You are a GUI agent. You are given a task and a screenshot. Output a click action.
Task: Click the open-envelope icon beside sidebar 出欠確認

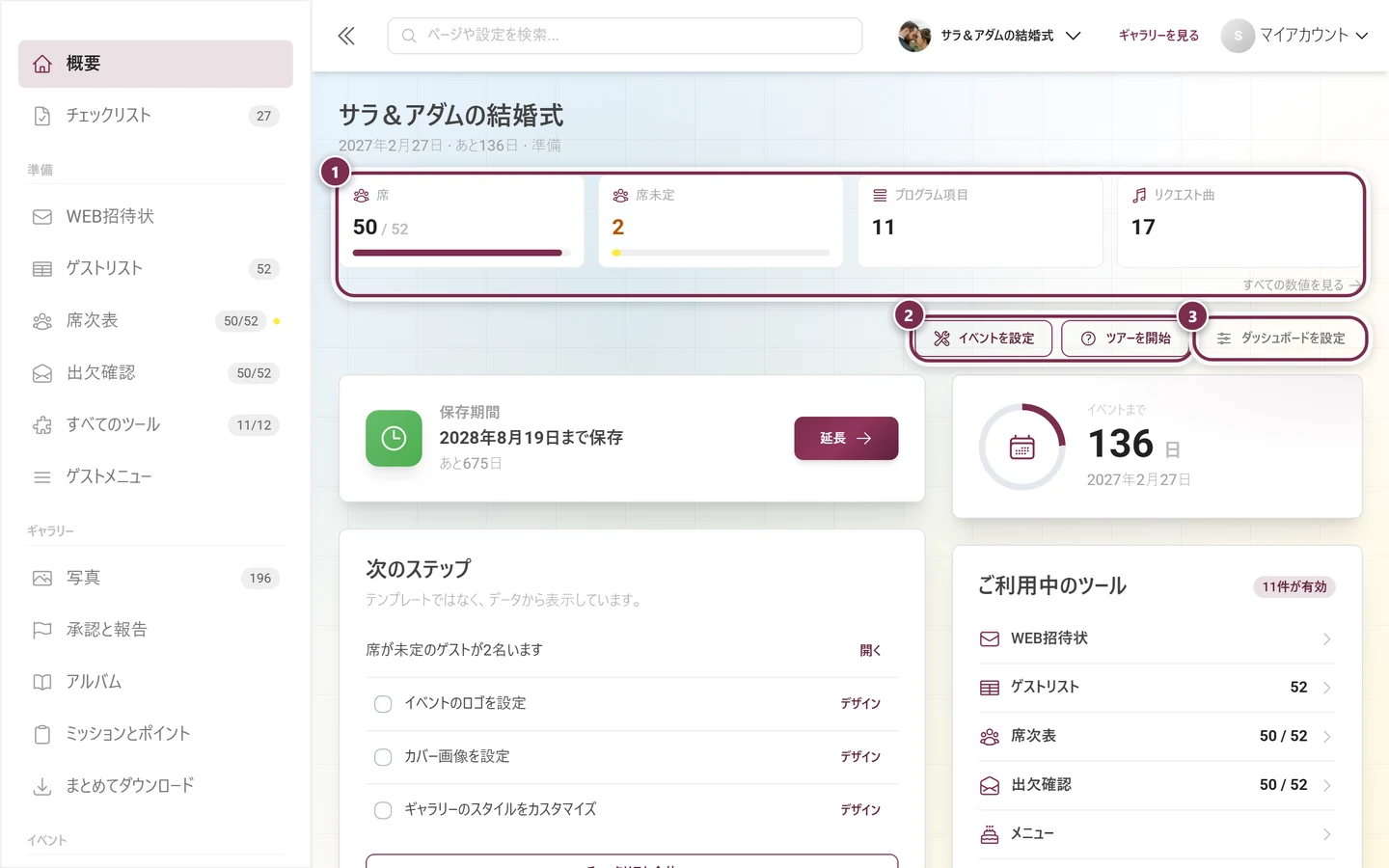coord(42,373)
